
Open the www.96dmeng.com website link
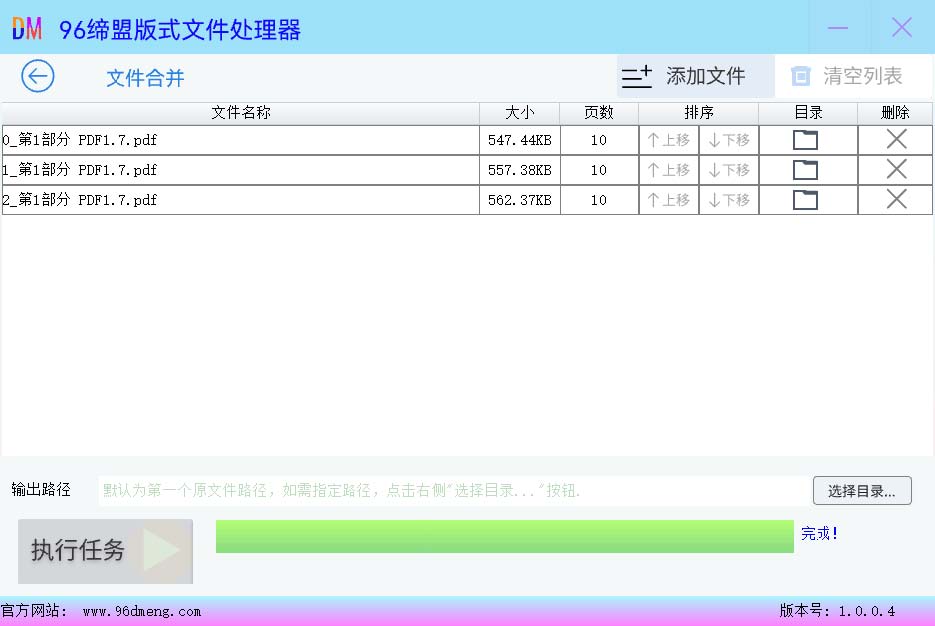141,611
